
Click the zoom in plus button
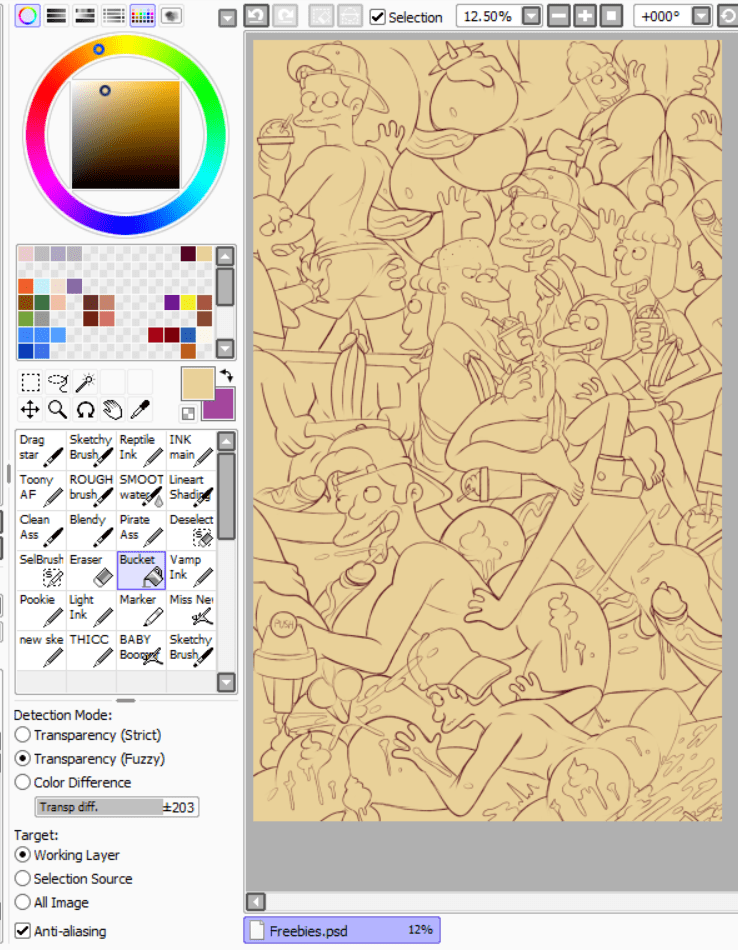pos(585,16)
